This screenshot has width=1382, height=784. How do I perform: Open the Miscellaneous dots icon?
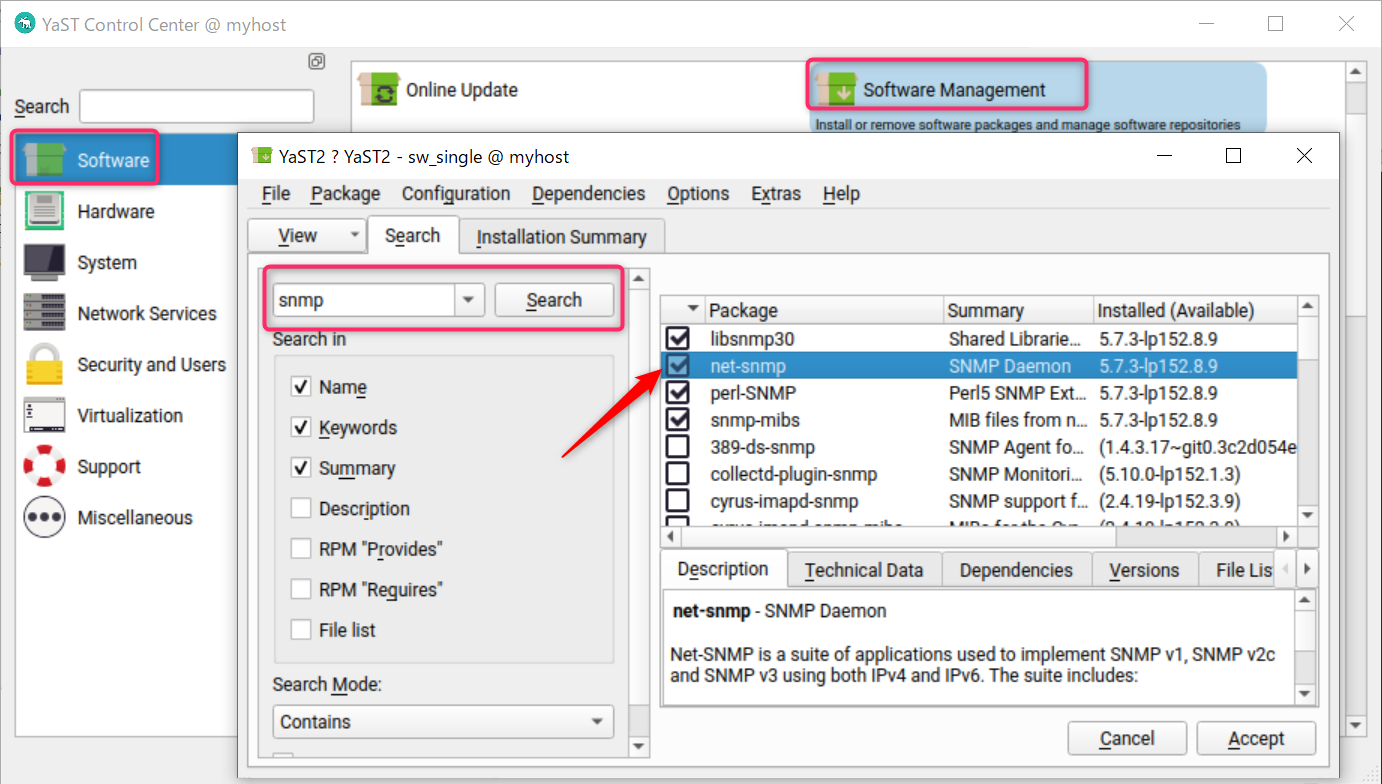44,517
